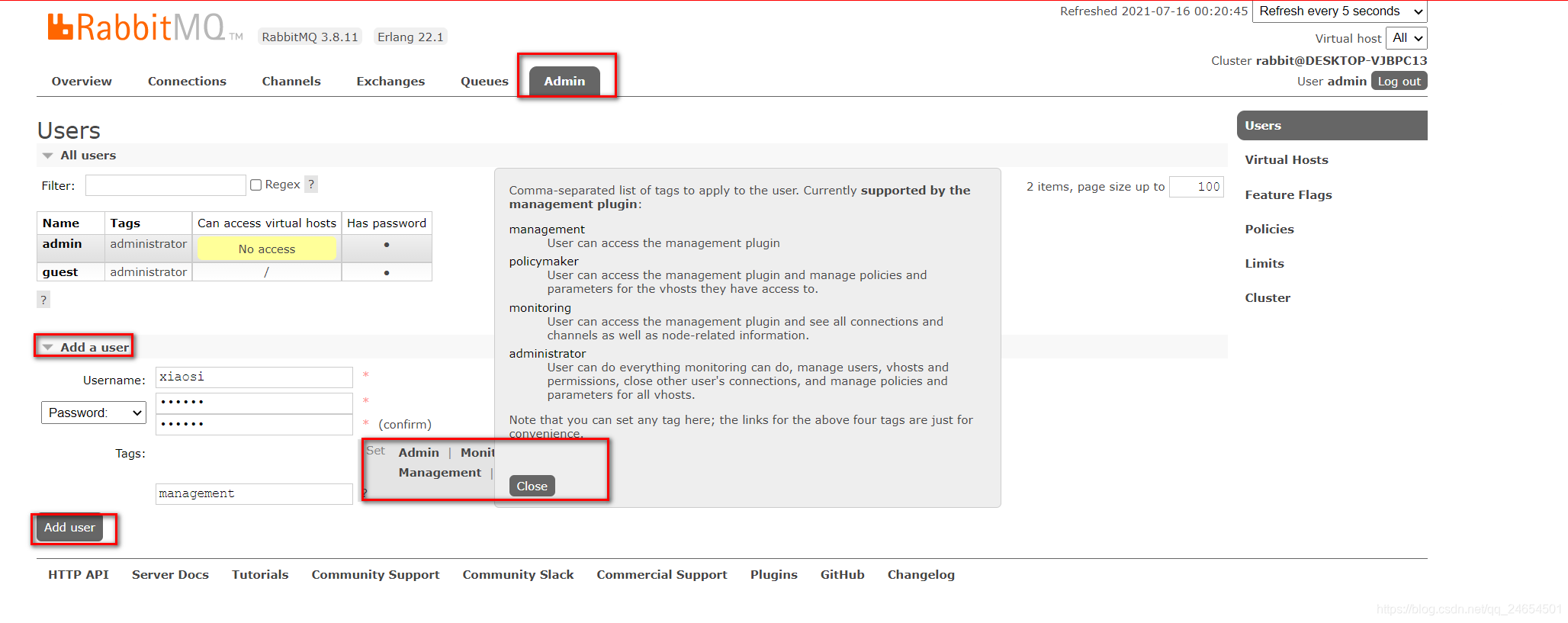Click the first password field
Image resolution: width=1568 pixels, height=623 pixels.
coord(254,403)
